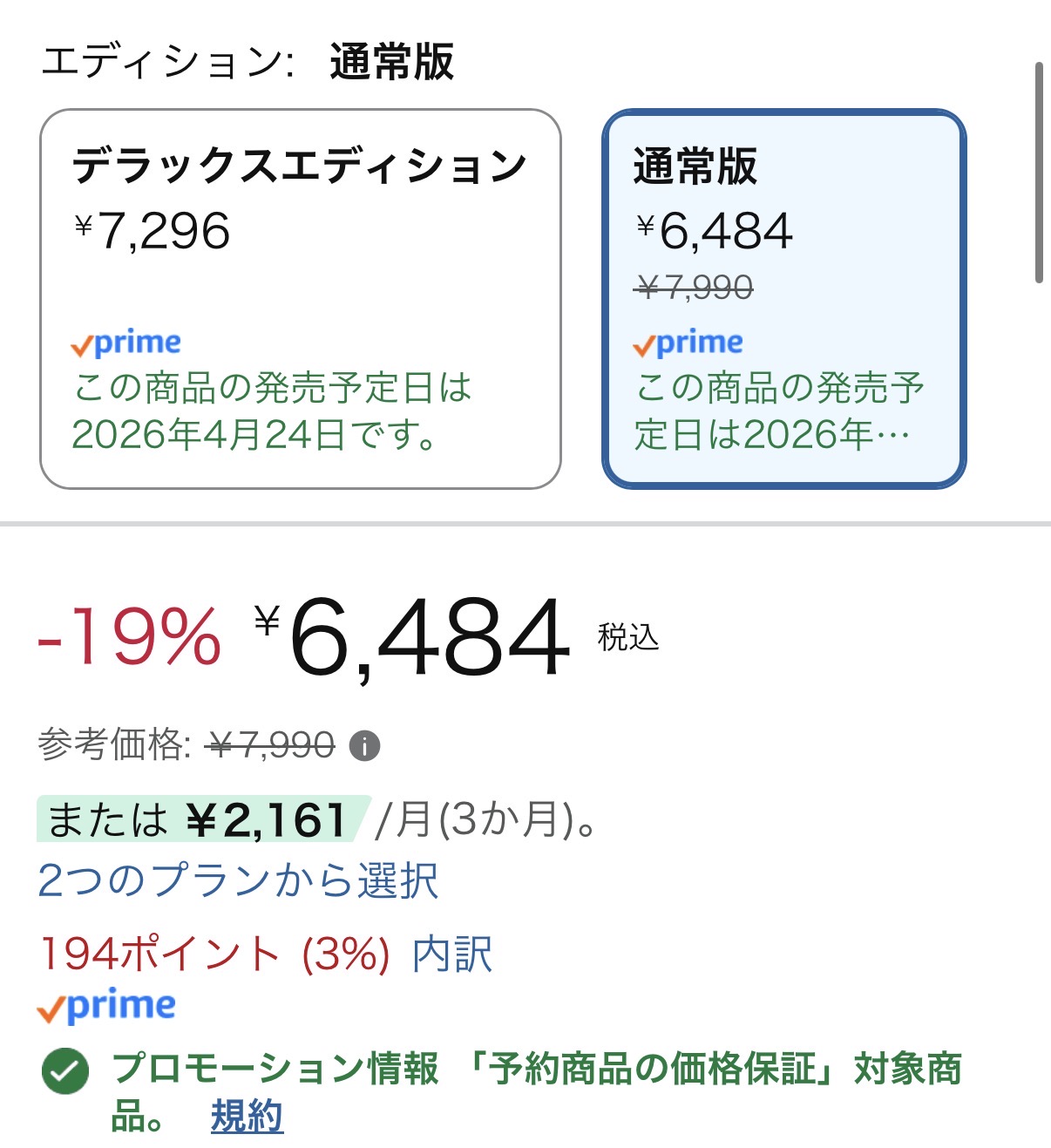Click the -19% discount label

click(130, 638)
